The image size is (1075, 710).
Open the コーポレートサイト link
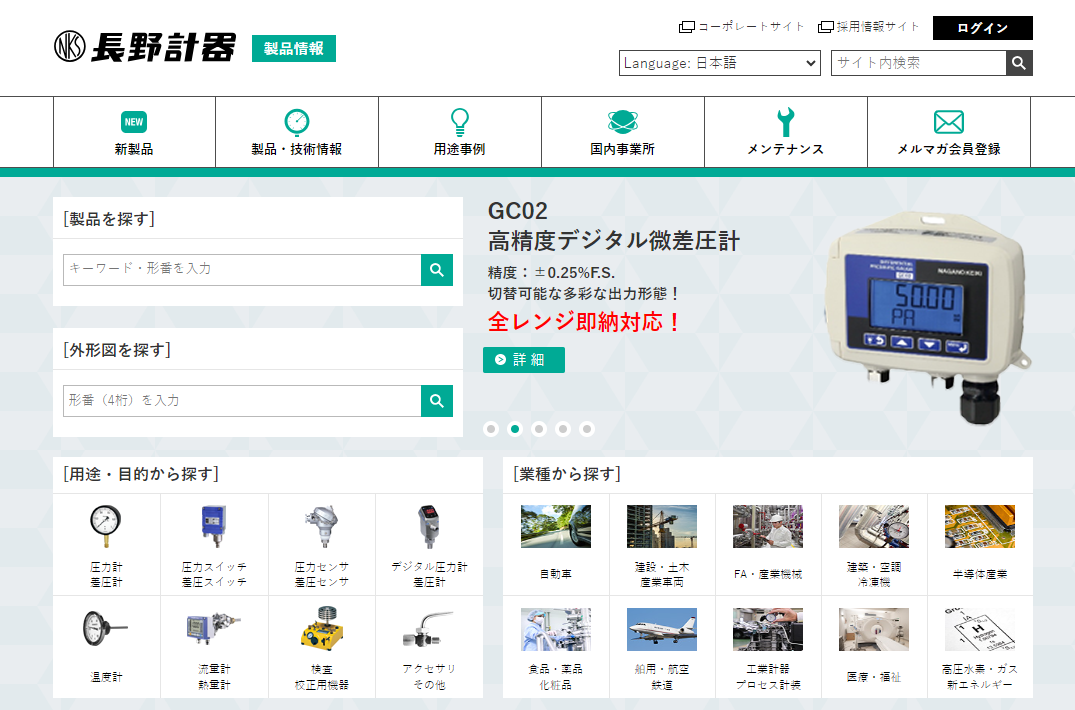742,27
